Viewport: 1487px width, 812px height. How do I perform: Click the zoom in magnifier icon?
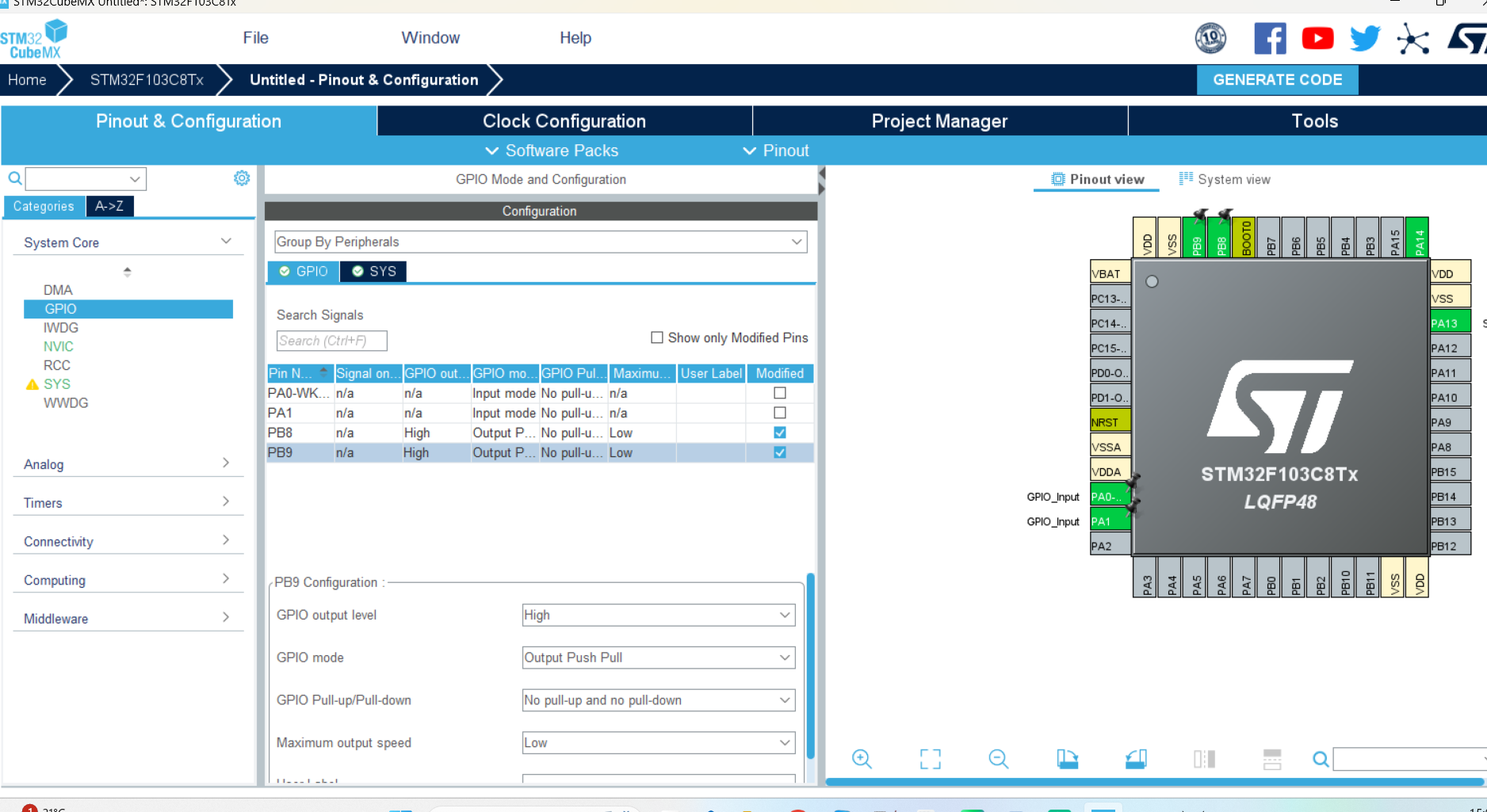(862, 759)
